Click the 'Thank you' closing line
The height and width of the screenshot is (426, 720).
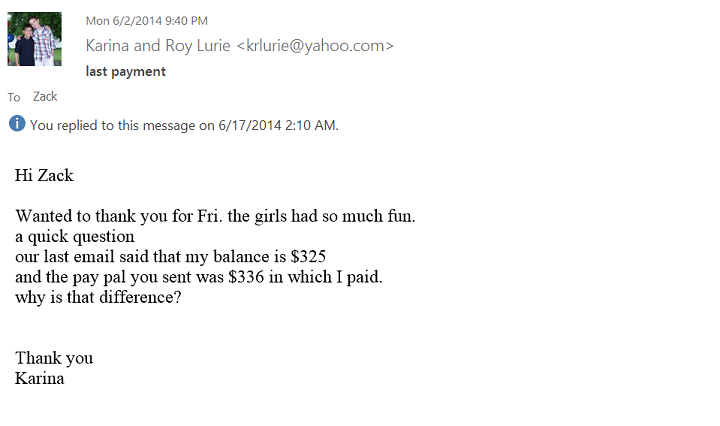click(54, 358)
